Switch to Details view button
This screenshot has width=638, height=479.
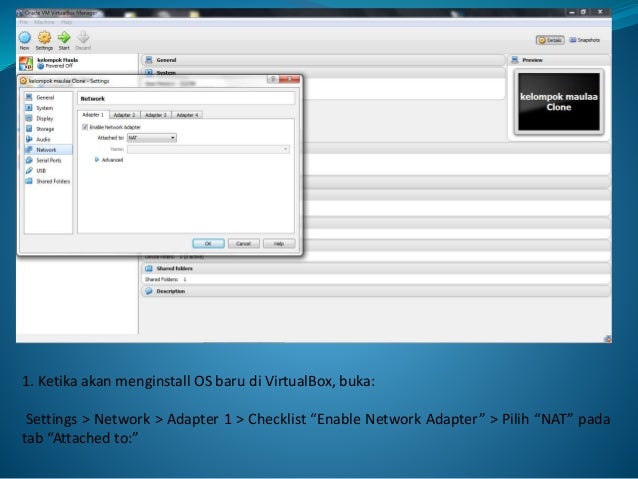click(x=550, y=40)
